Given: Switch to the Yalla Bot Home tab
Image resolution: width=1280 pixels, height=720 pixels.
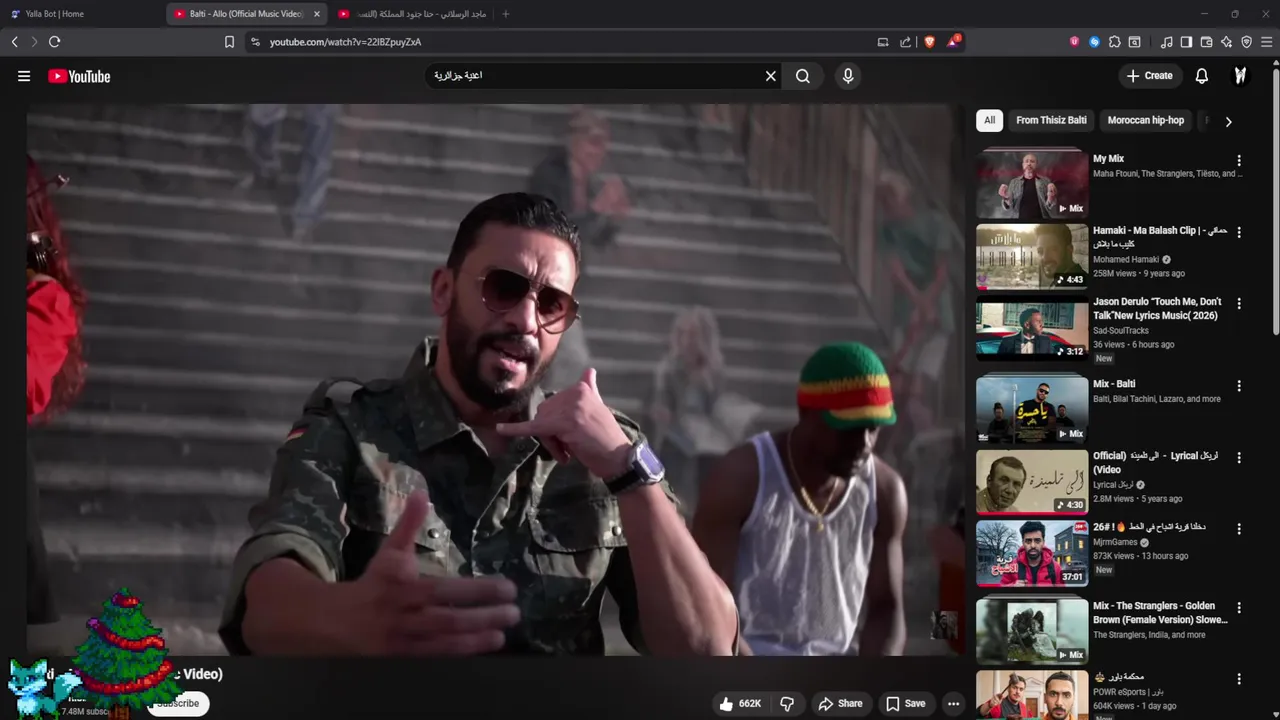Looking at the screenshot, I should pos(80,14).
